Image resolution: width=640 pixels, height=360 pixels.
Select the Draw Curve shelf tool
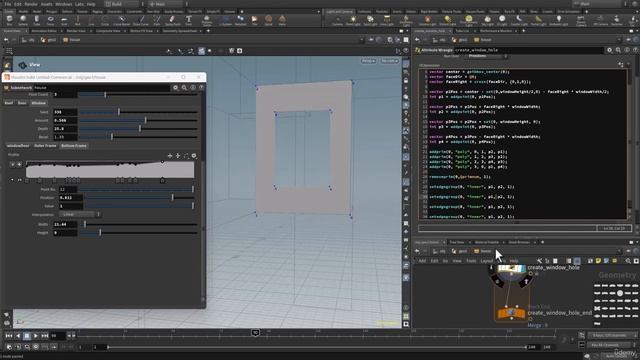(x=141, y=20)
